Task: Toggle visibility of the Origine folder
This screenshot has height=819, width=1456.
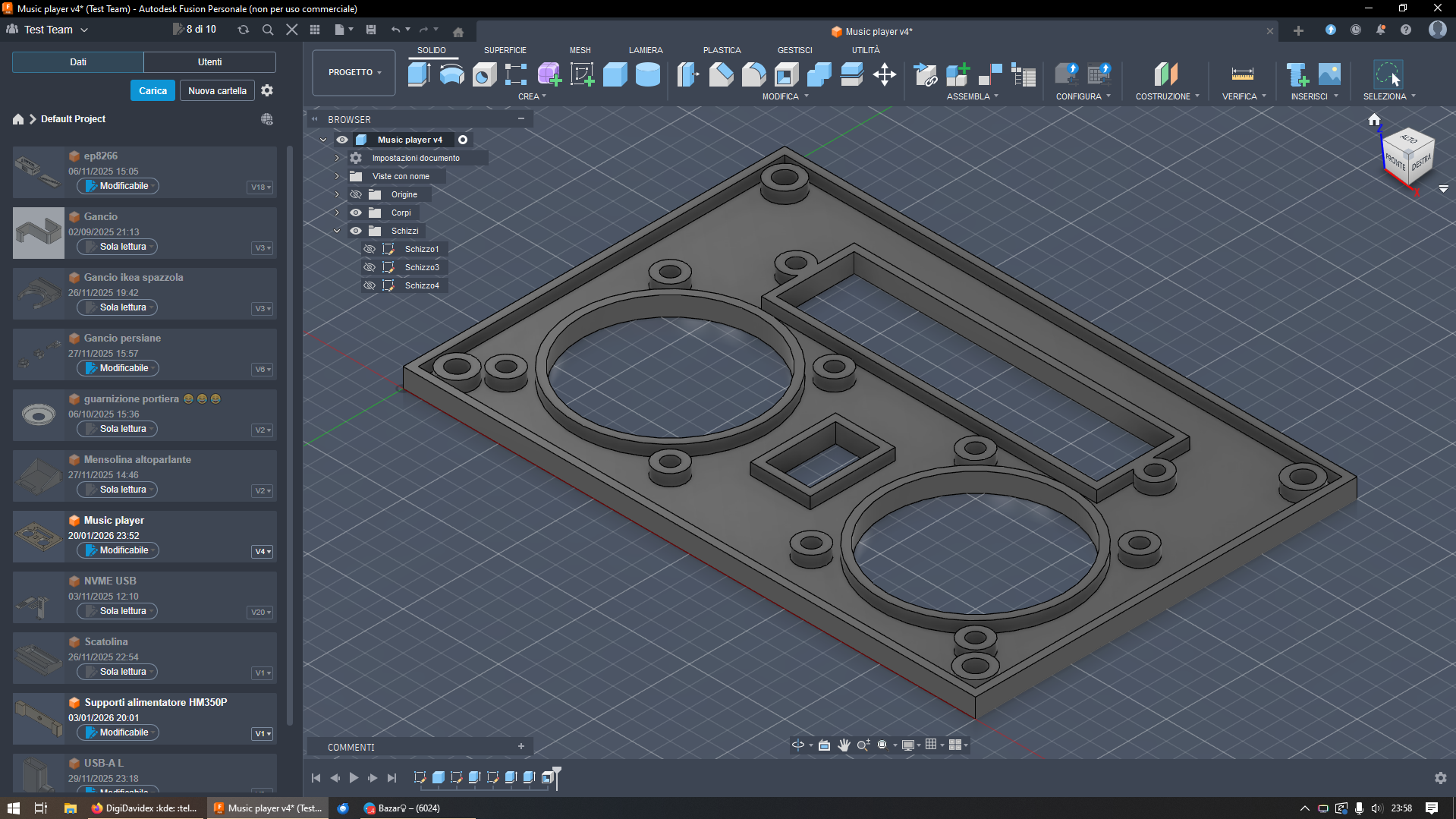Action: pyautogui.click(x=356, y=194)
